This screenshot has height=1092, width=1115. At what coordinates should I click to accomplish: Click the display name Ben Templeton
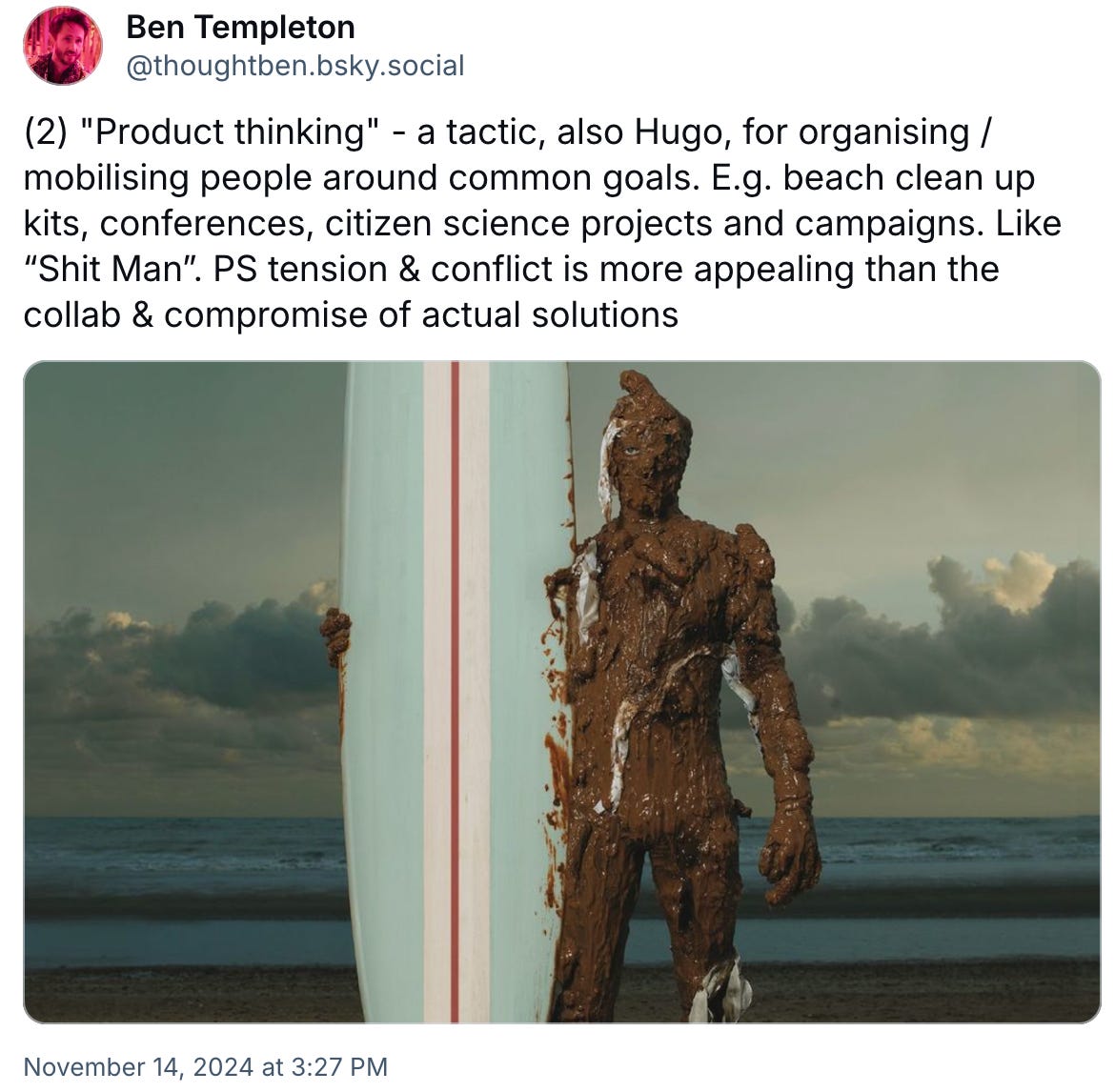click(x=240, y=28)
